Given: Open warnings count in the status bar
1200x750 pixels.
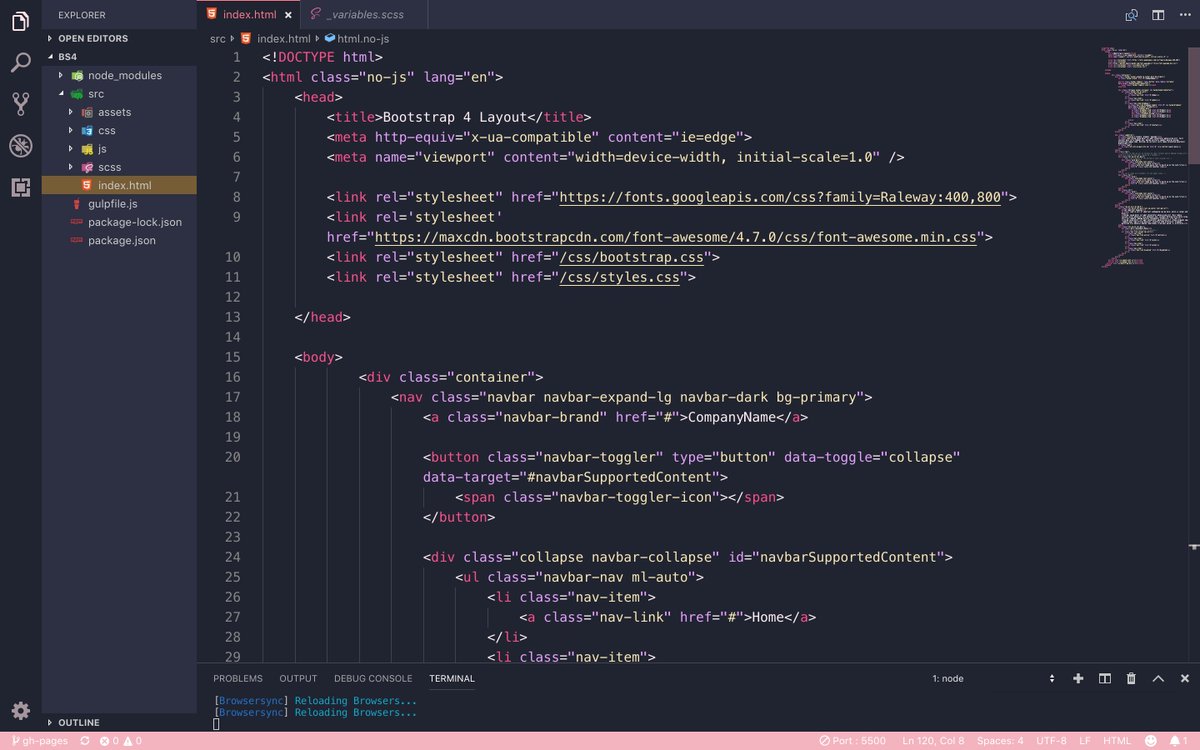Looking at the screenshot, I should point(131,741).
